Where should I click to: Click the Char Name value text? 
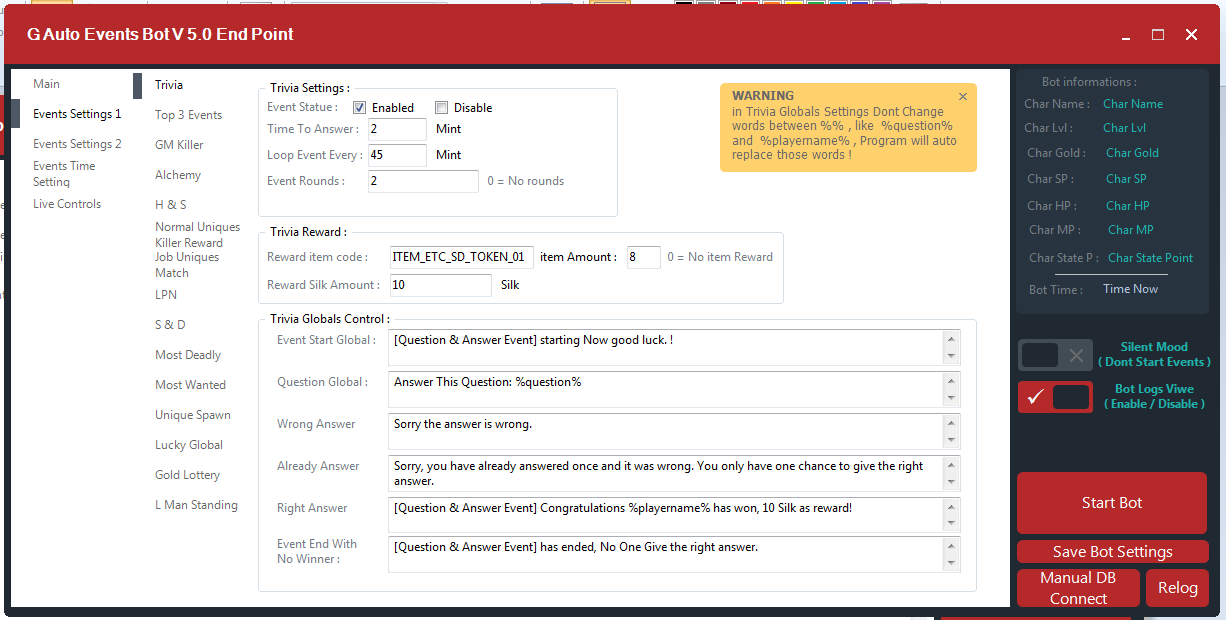coord(1133,104)
